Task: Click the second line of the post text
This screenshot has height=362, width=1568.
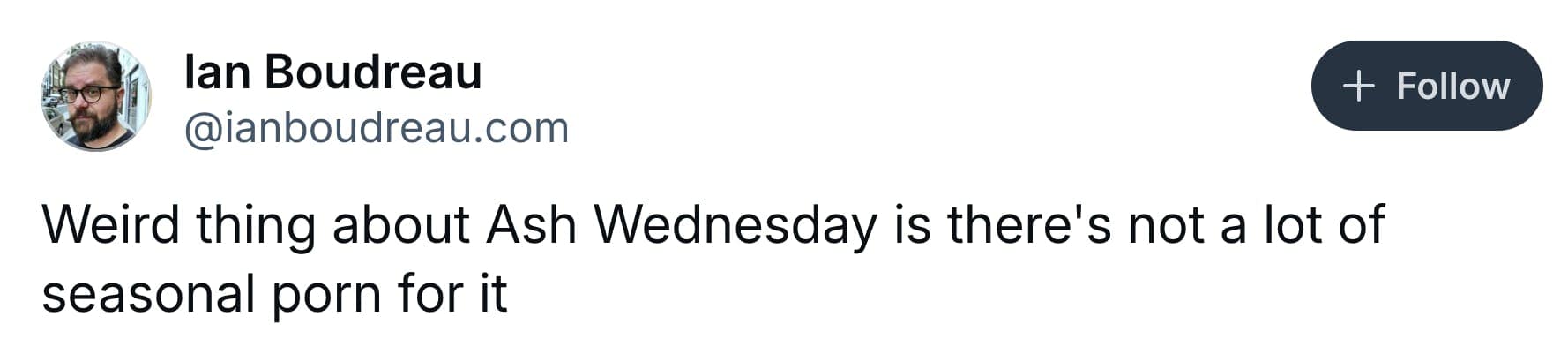Action: [274, 294]
